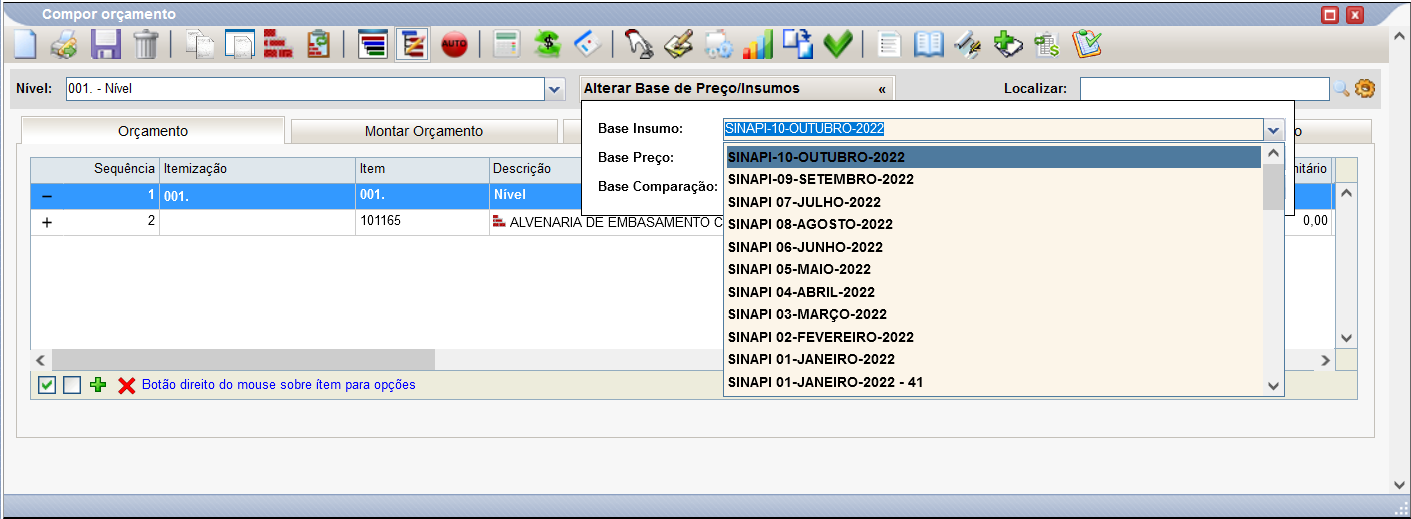Click the clipboard with green arrows icon

pos(318,44)
